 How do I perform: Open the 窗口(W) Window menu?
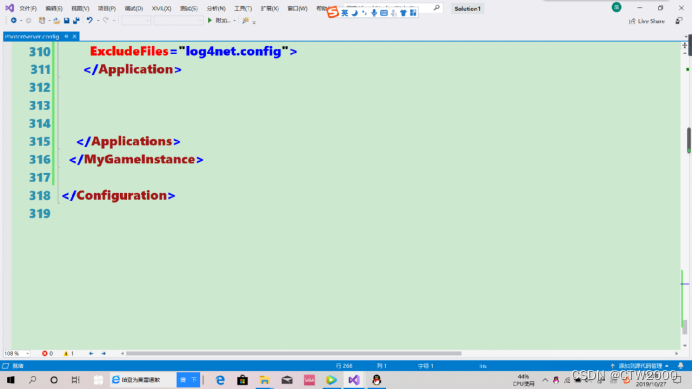tap(297, 8)
